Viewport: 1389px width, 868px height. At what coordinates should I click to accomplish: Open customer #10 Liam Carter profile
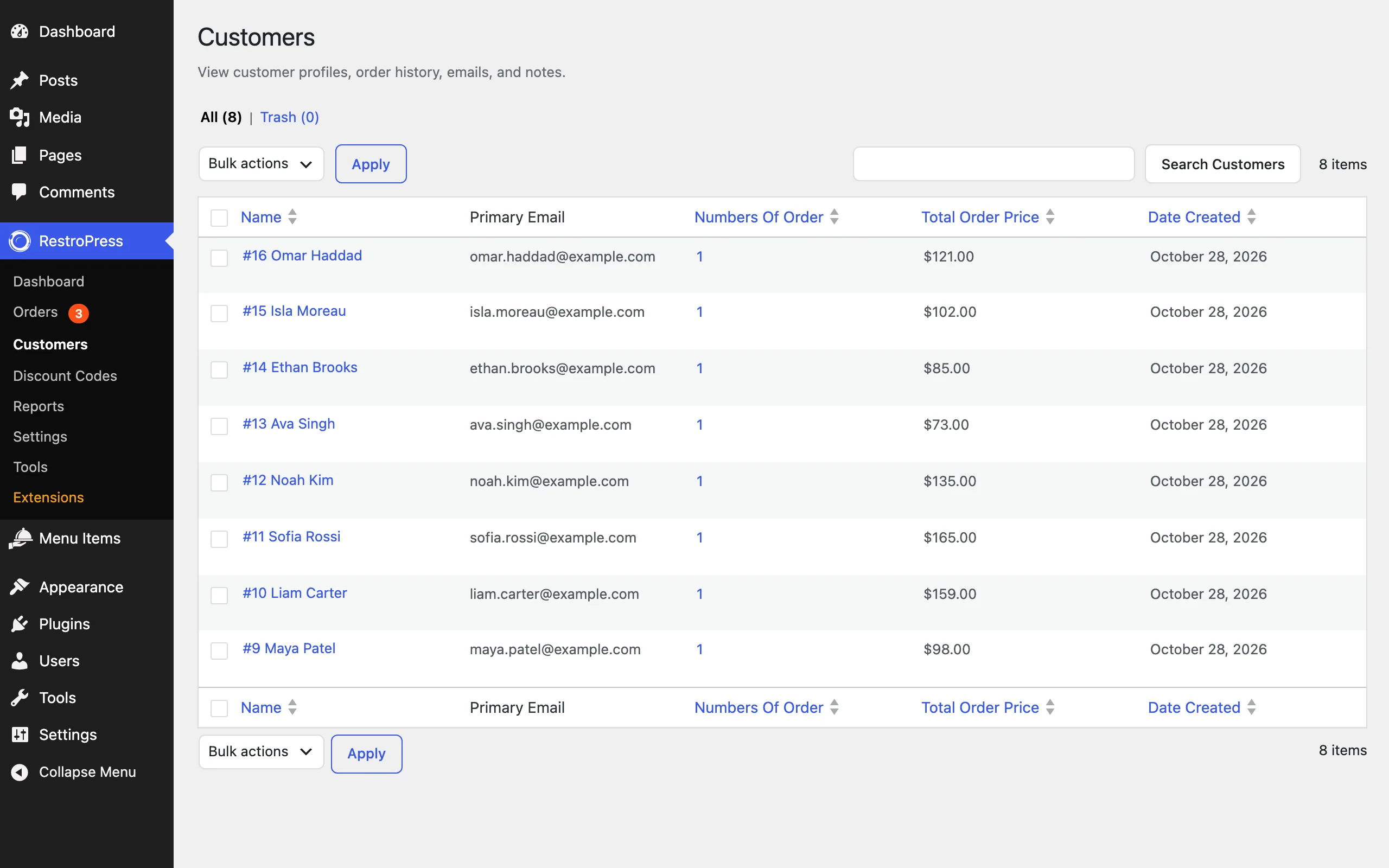pos(295,593)
